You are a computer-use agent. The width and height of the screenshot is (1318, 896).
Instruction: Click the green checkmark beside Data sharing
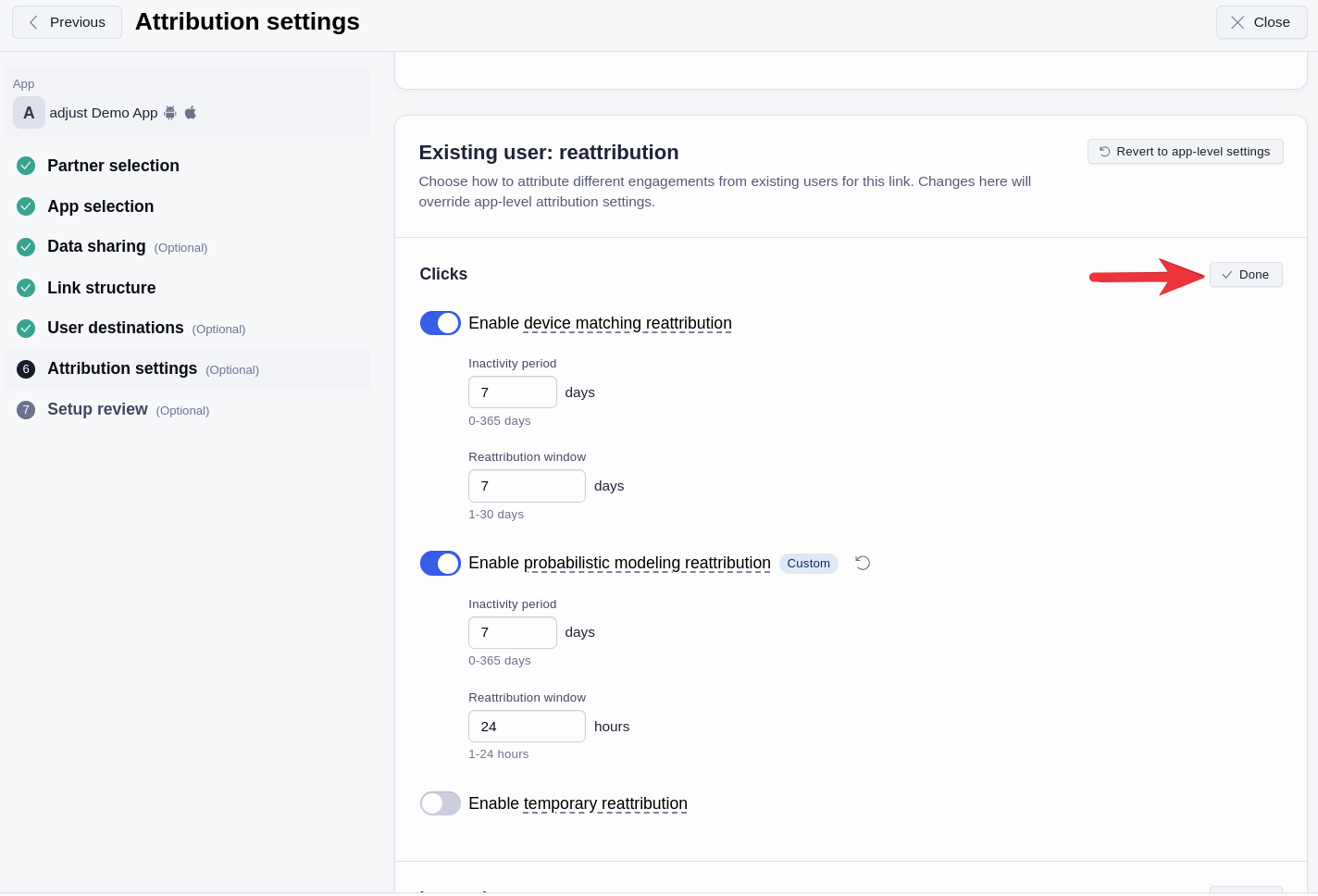tap(26, 247)
